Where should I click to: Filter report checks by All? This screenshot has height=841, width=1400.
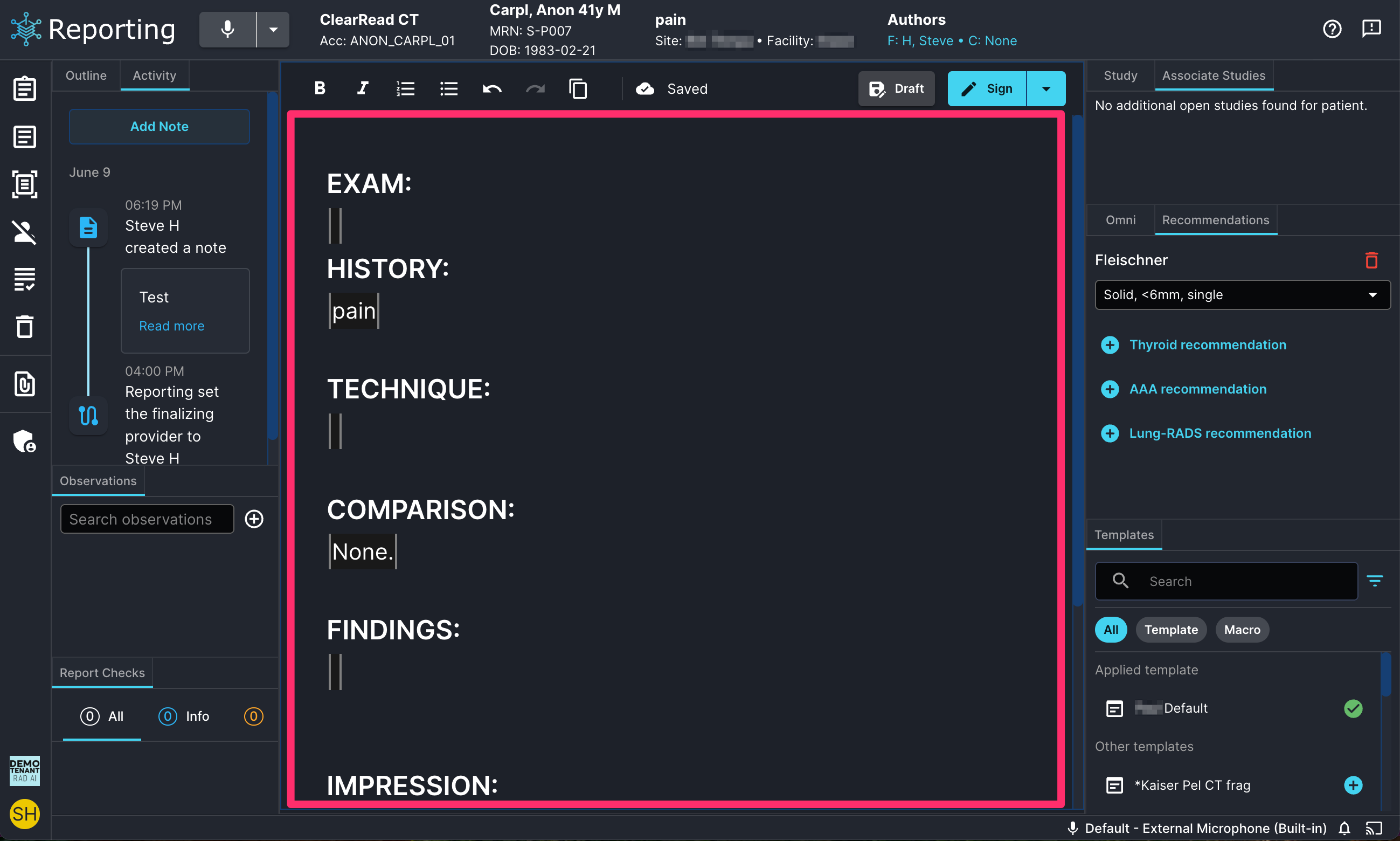click(102, 716)
